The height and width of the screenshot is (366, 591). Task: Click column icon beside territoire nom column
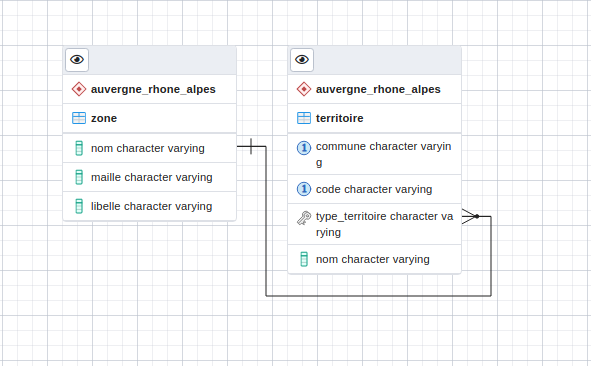(x=304, y=259)
